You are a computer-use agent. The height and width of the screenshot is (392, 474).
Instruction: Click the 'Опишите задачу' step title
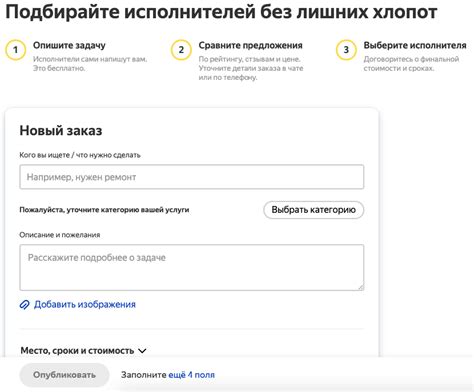(69, 45)
